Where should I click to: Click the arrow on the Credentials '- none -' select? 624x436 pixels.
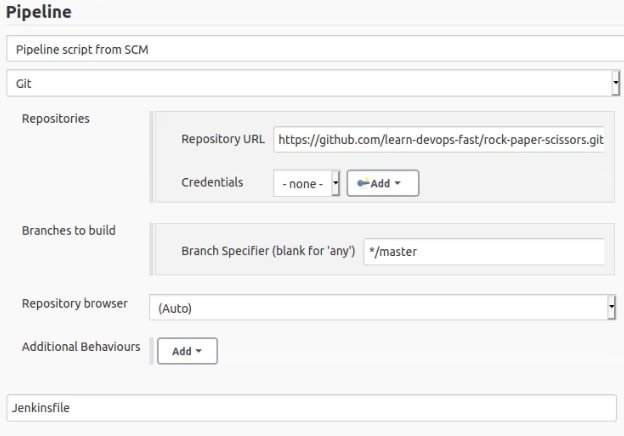tap(335, 184)
